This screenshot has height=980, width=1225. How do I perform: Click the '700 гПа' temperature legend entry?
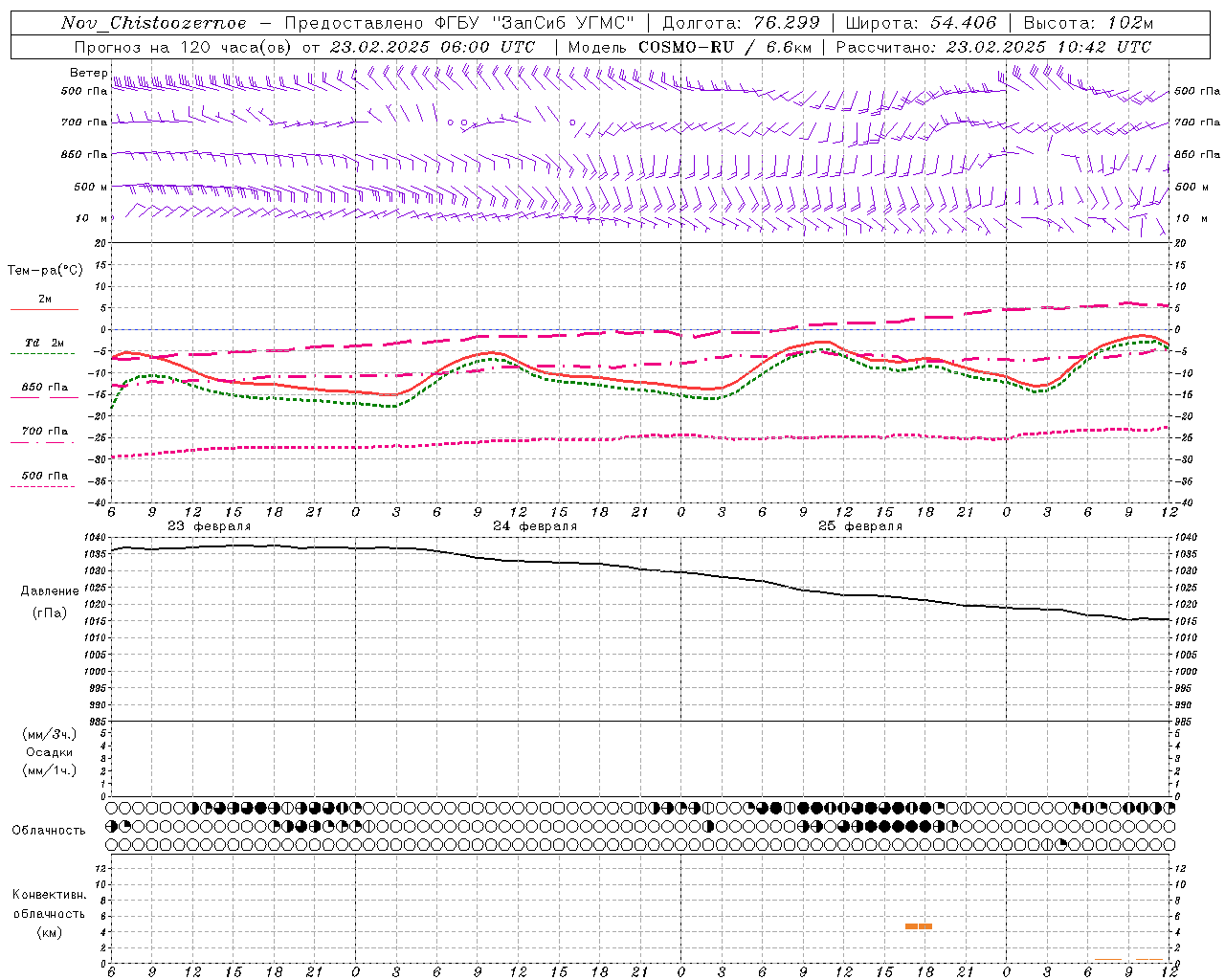pos(45,432)
